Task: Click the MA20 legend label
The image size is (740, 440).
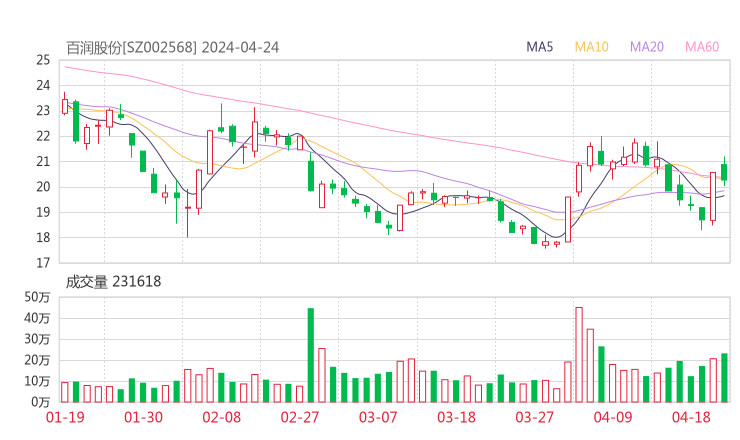Action: click(647, 47)
